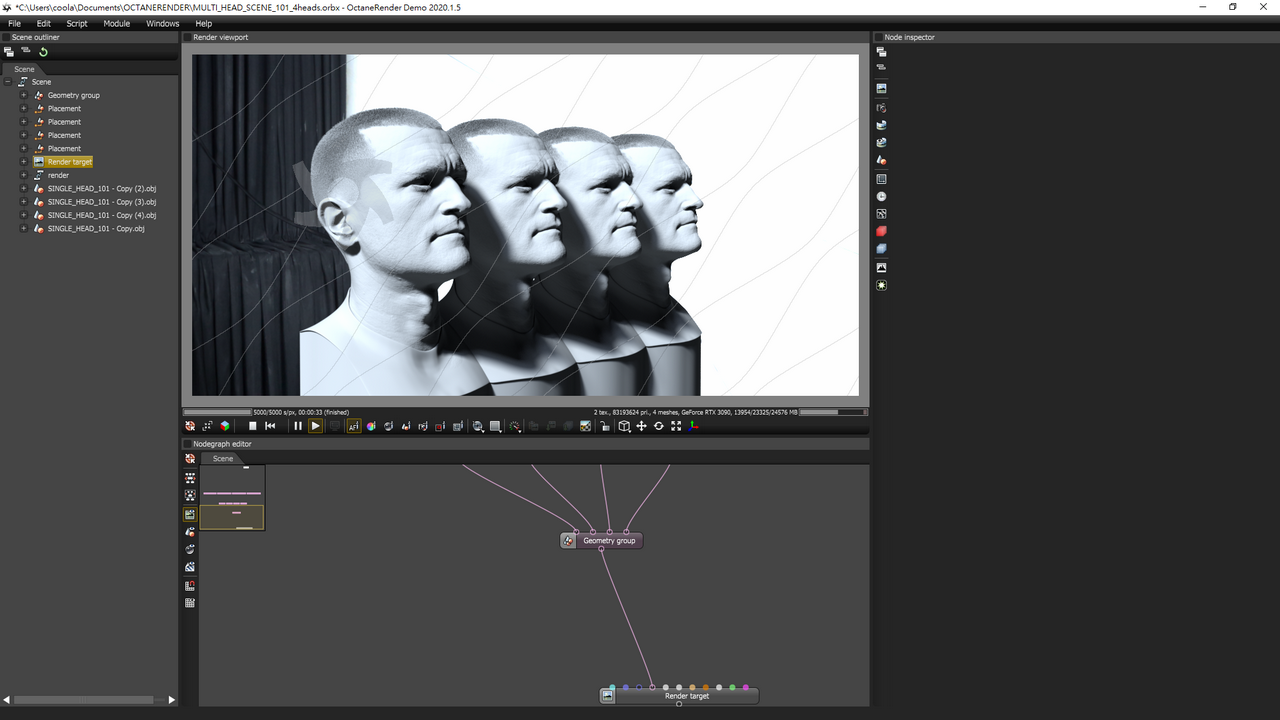Select Render target in the scene tree
This screenshot has height=720, width=1280.
tap(69, 162)
